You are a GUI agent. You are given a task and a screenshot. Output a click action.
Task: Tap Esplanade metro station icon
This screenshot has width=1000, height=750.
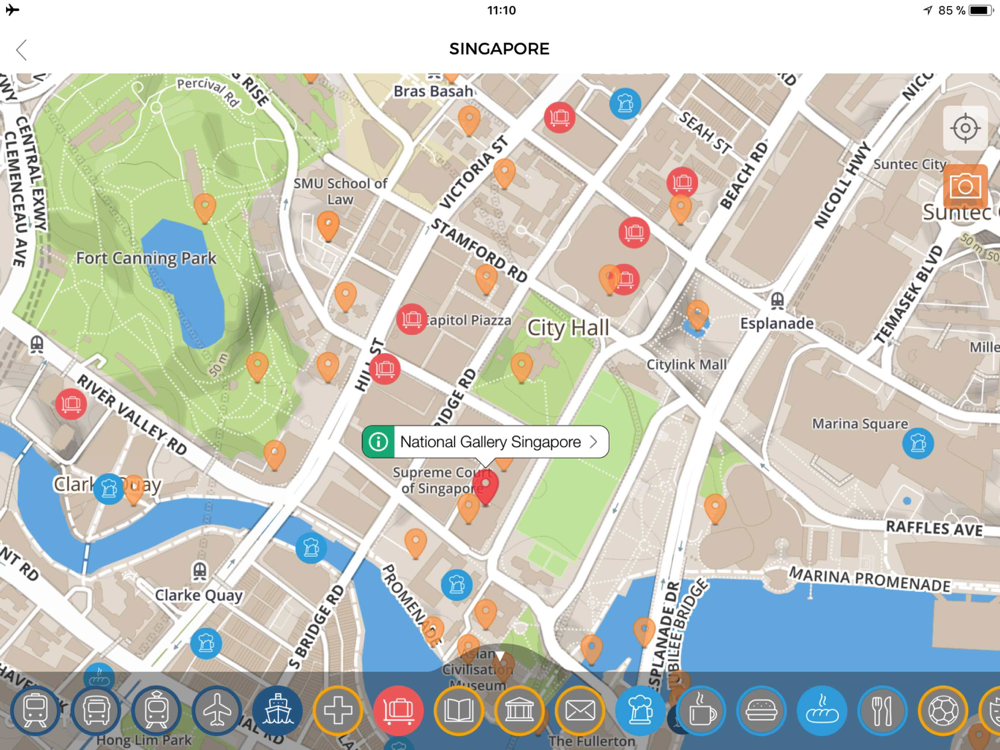[777, 299]
